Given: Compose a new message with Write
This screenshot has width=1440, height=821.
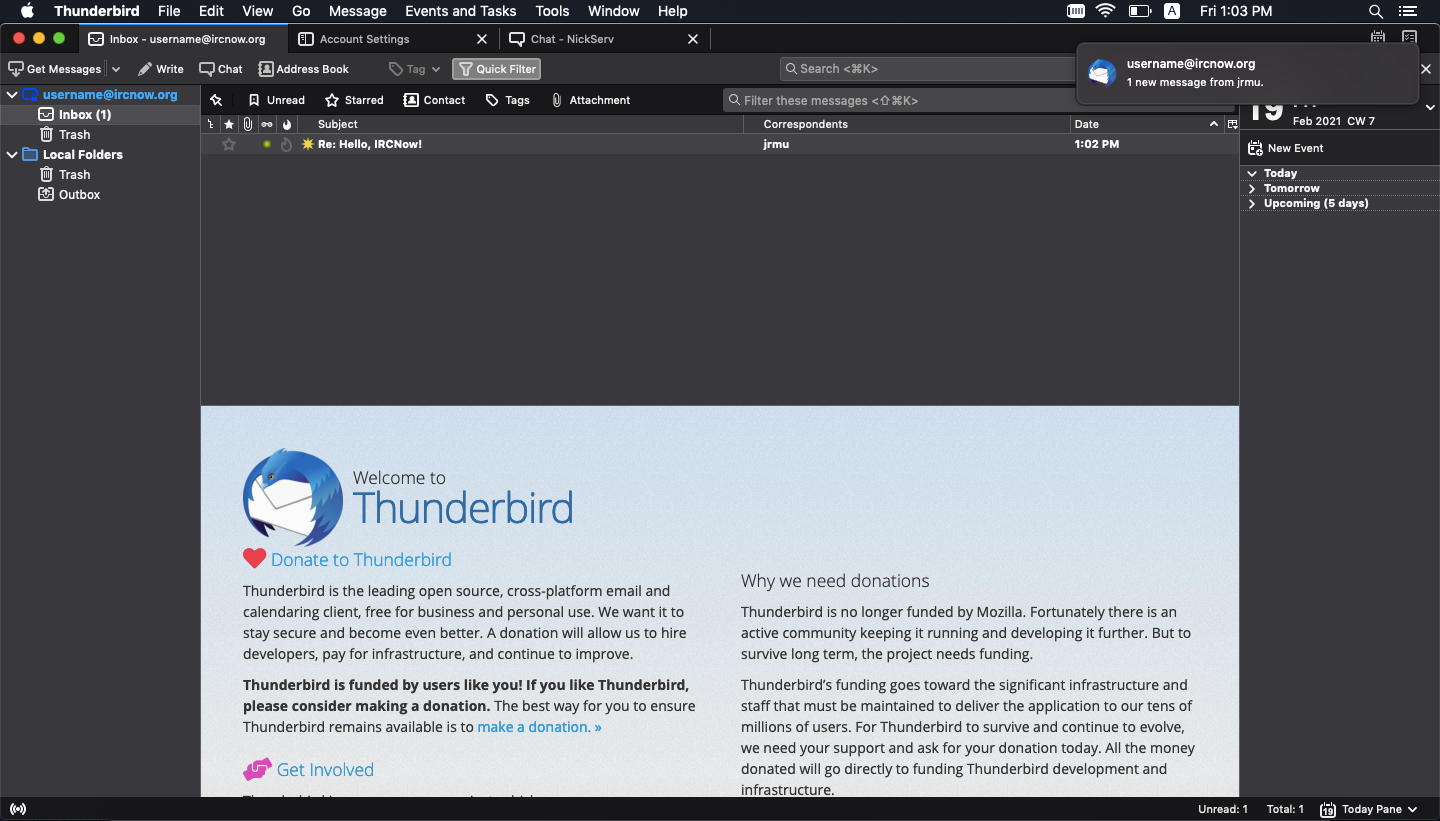Looking at the screenshot, I should click(161, 69).
